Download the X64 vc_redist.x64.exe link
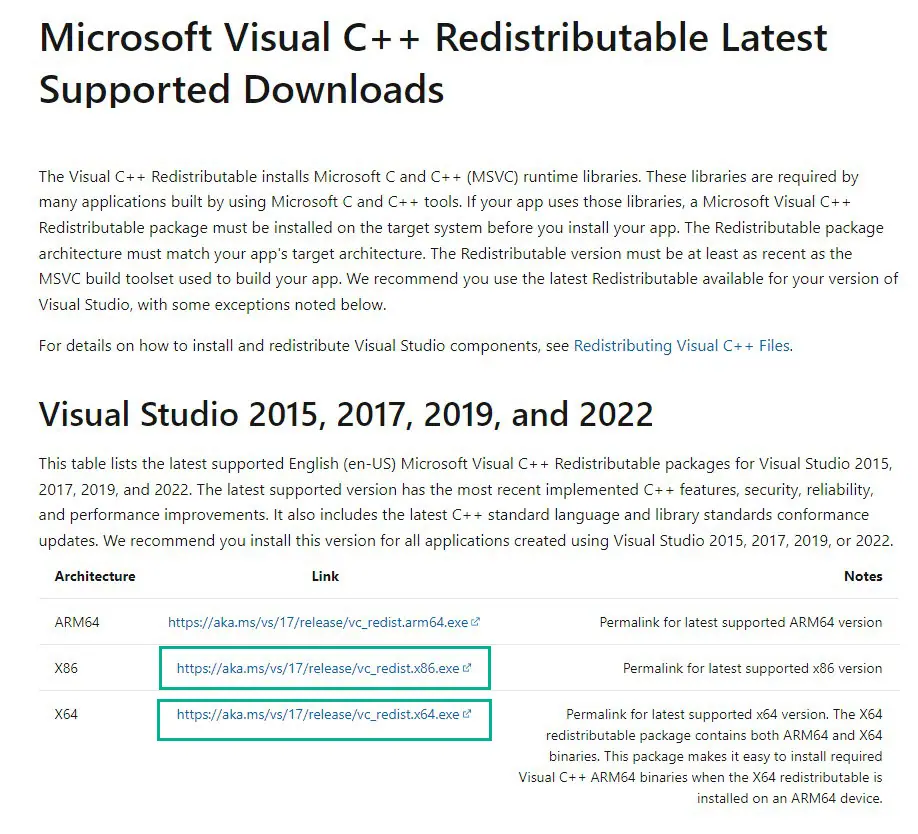The height and width of the screenshot is (834, 918). [x=318, y=715]
